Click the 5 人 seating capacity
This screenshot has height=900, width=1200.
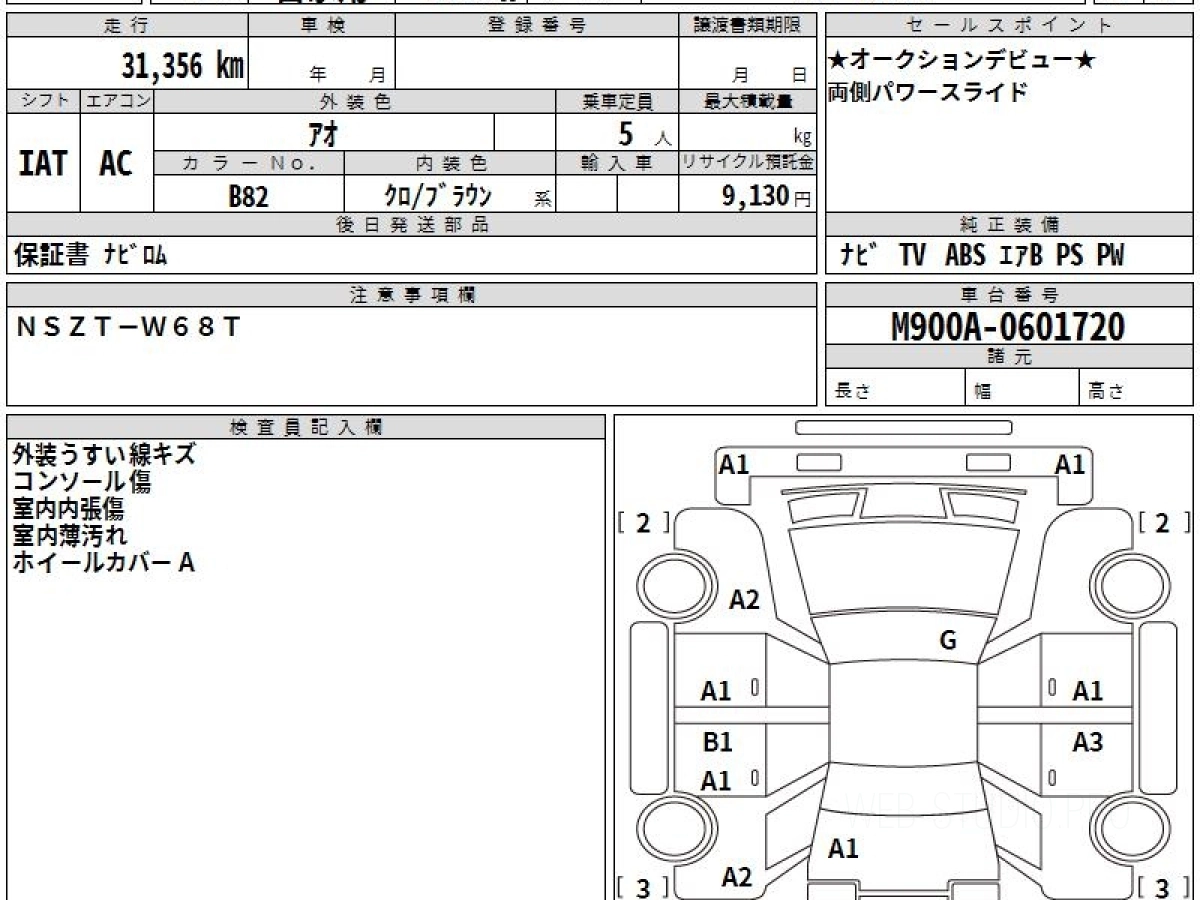[644, 133]
